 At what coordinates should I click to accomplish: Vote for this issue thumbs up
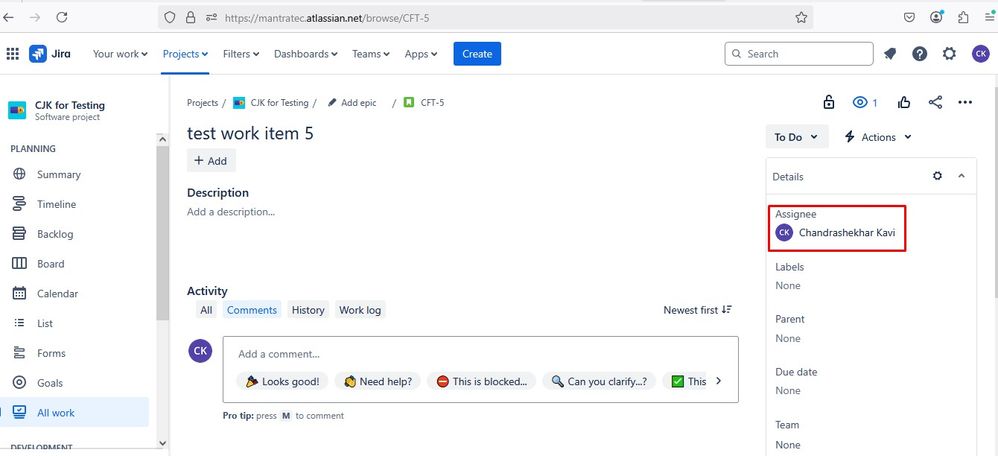click(x=904, y=103)
